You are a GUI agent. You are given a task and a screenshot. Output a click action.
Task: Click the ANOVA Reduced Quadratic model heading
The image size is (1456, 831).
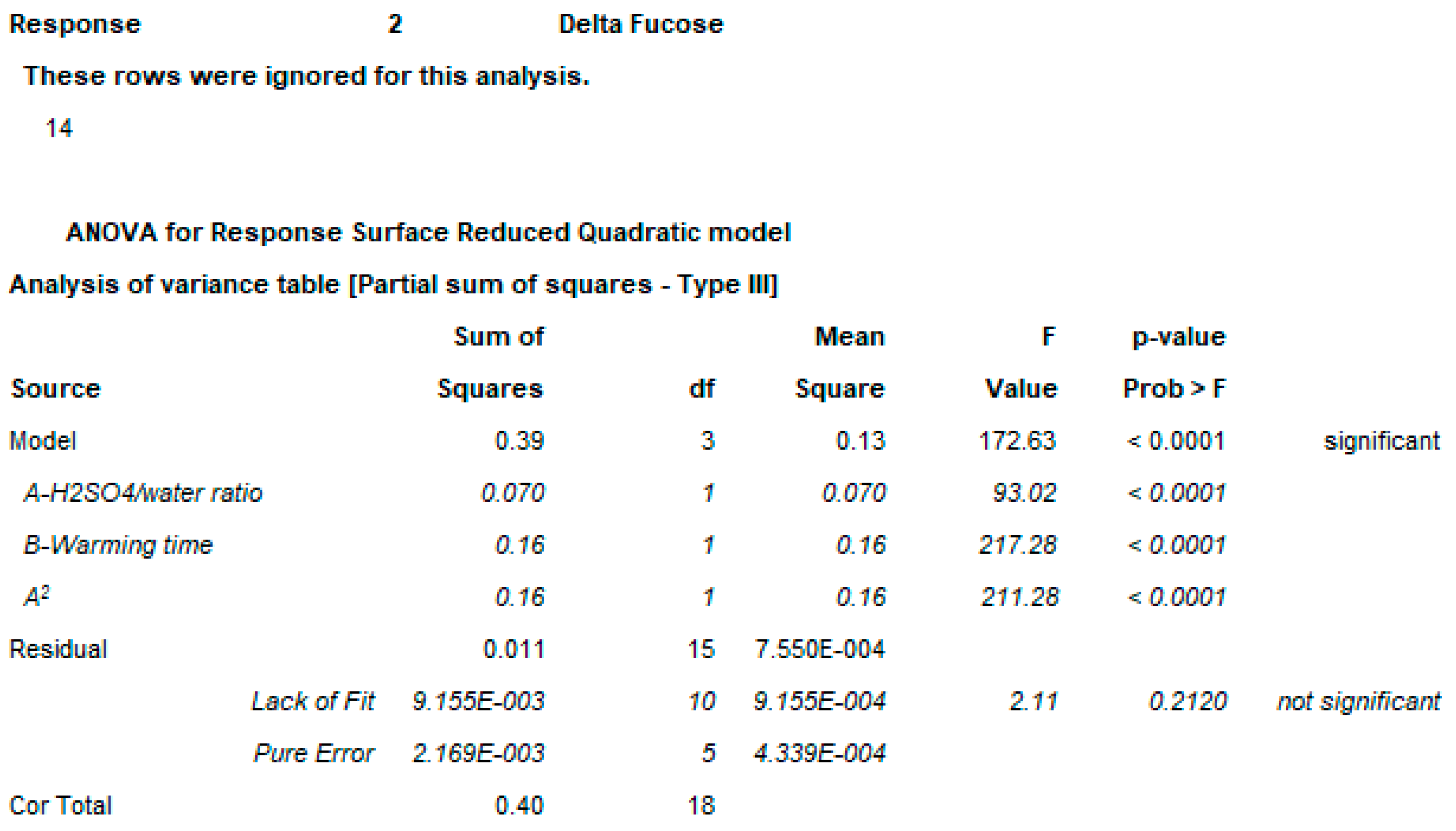tap(428, 232)
